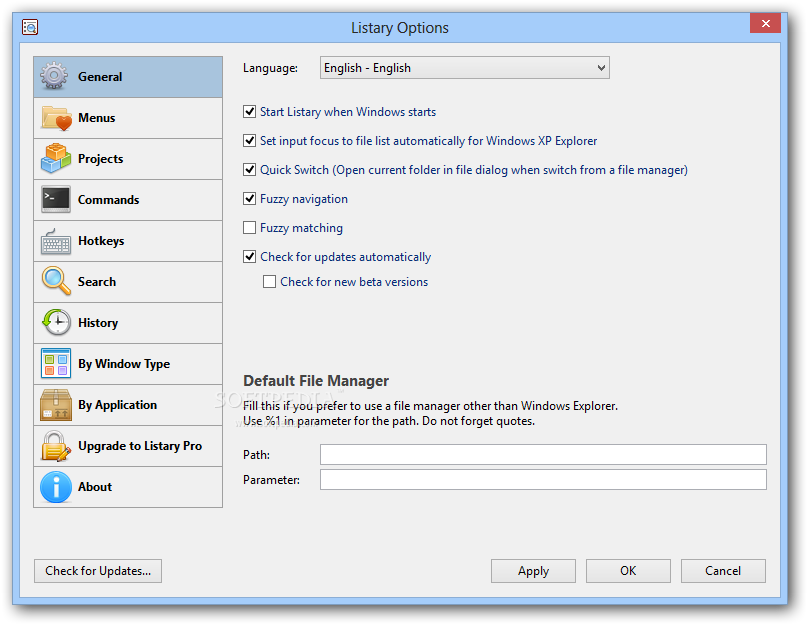
Task: Click the magnifying glass Search icon
Action: coord(55,282)
